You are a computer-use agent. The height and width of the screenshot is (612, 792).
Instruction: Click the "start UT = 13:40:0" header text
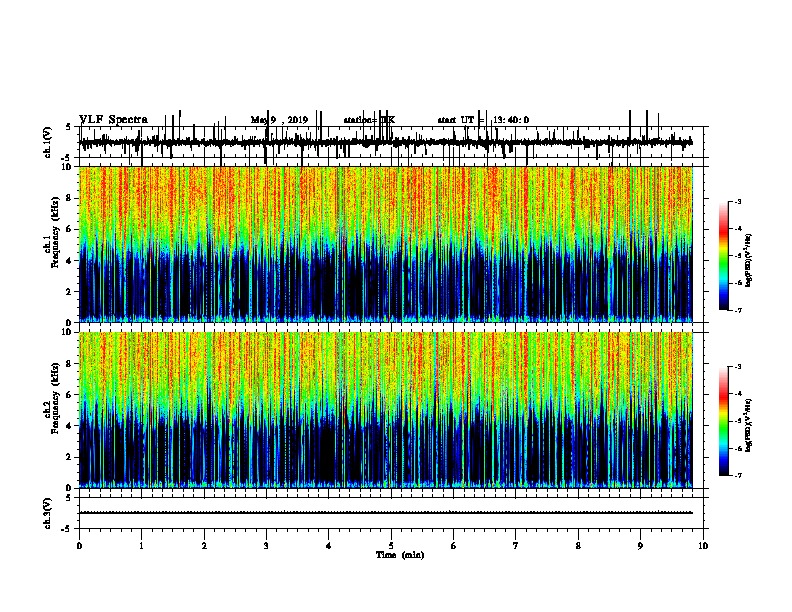click(x=483, y=120)
